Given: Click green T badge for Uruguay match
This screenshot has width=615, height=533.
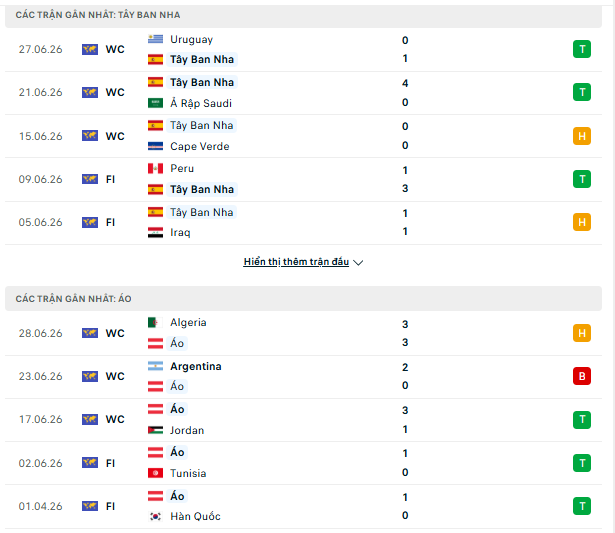Looking at the screenshot, I should click(x=582, y=49).
